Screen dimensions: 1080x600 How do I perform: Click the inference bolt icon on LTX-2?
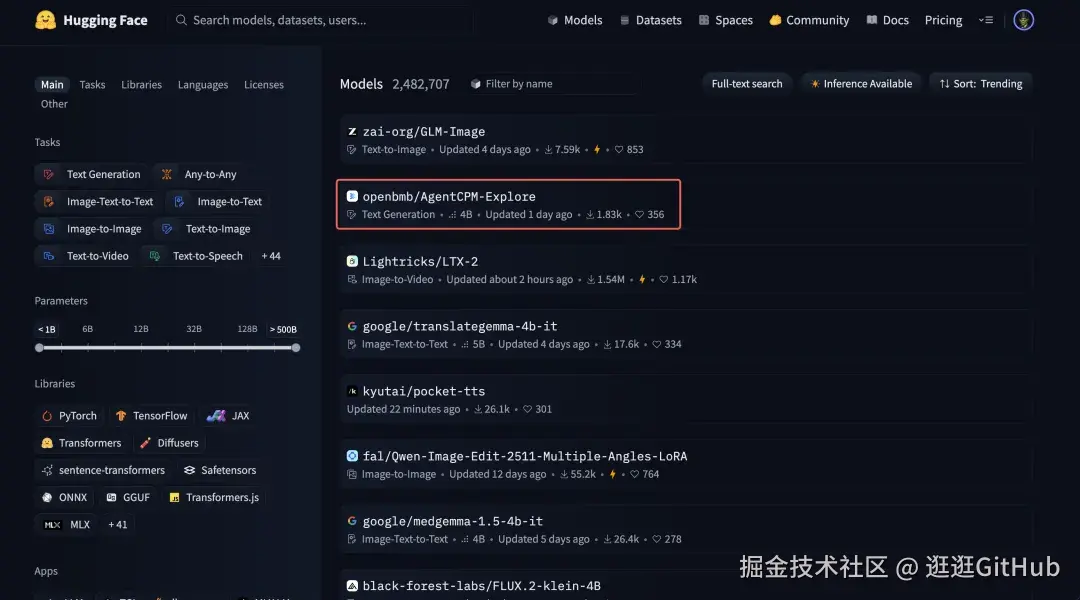(642, 280)
